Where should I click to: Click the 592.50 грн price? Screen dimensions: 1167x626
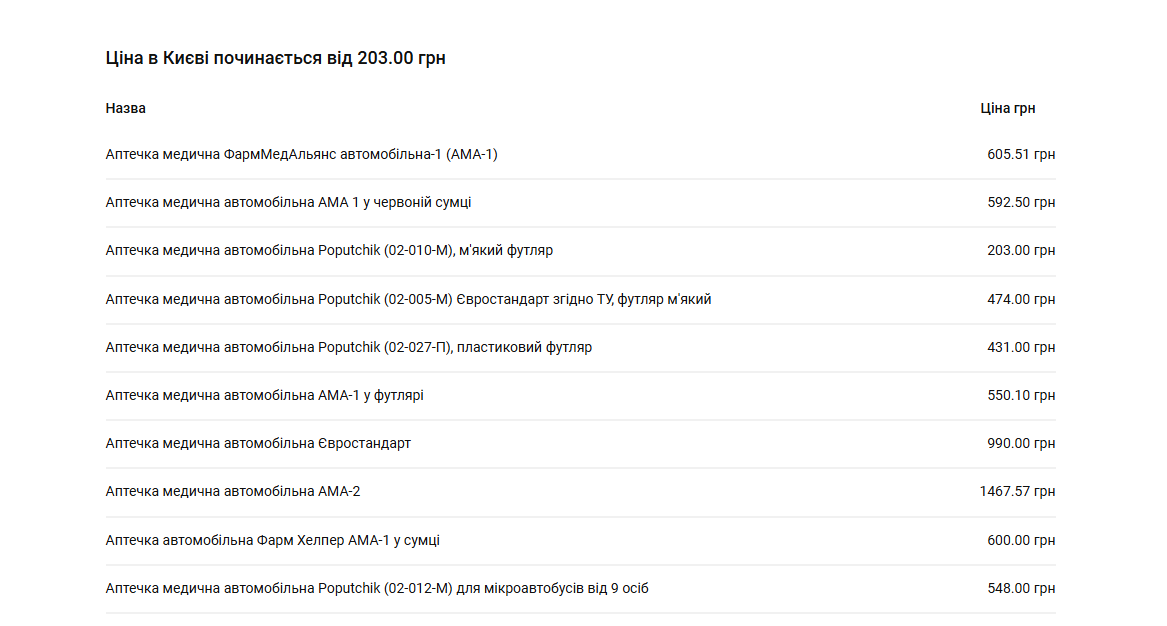(1021, 202)
